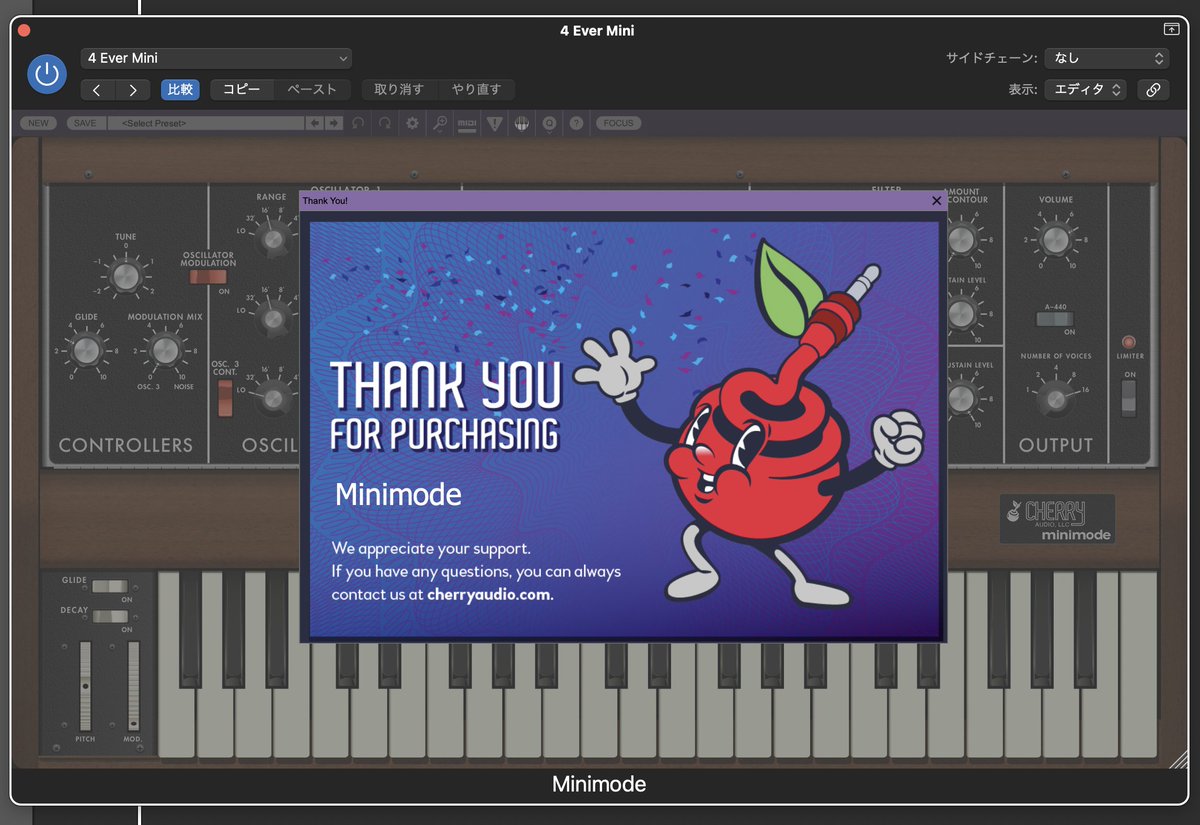
Task: Click the Tune knob
Action: click(126, 275)
